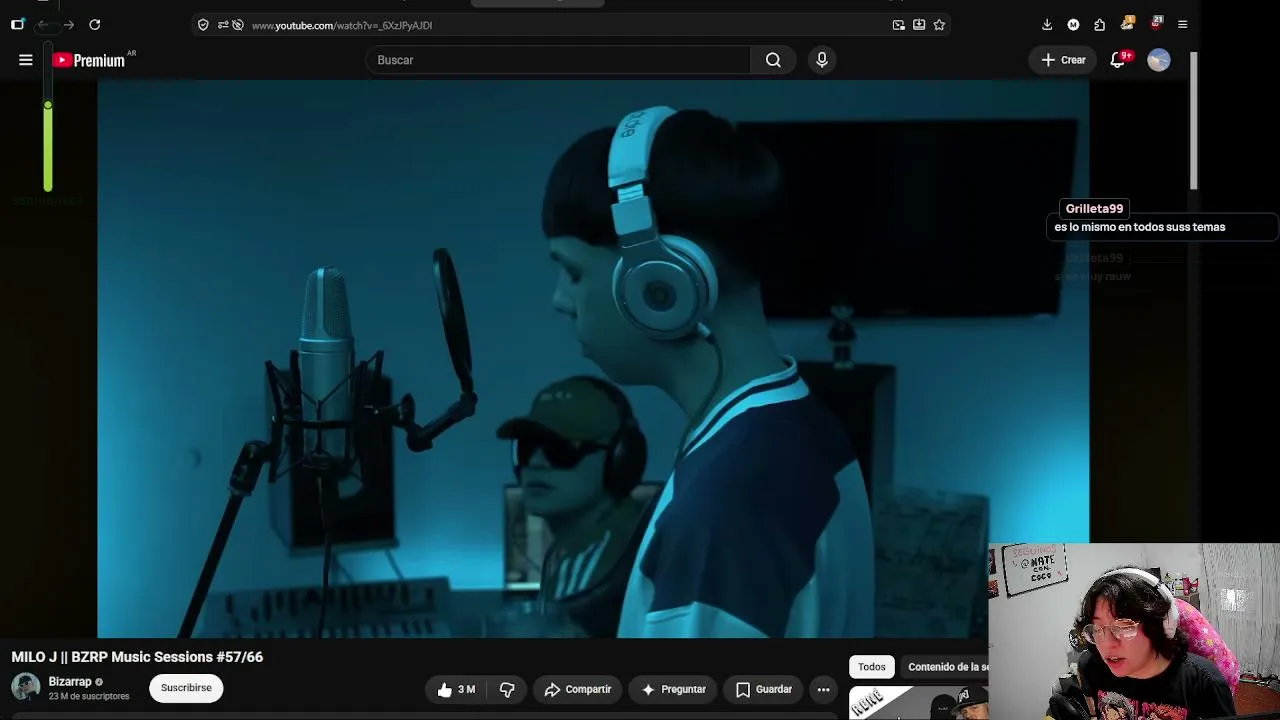Open the notifications bell
Image resolution: width=1280 pixels, height=720 pixels.
pyautogui.click(x=1118, y=60)
